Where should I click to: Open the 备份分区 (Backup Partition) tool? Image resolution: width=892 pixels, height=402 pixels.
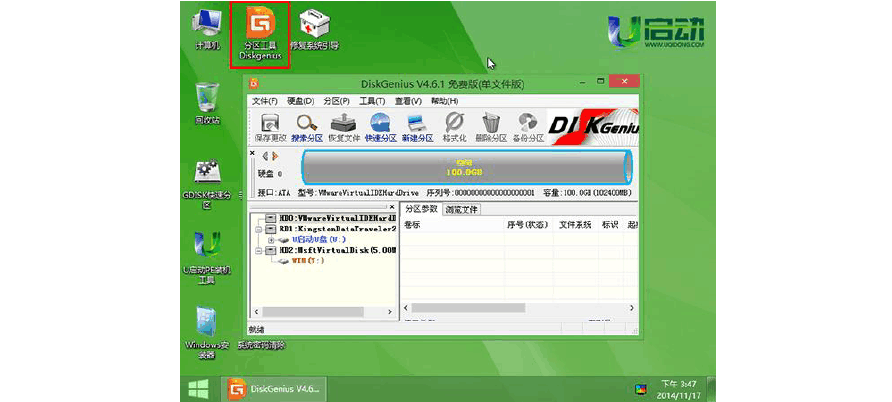[527, 128]
